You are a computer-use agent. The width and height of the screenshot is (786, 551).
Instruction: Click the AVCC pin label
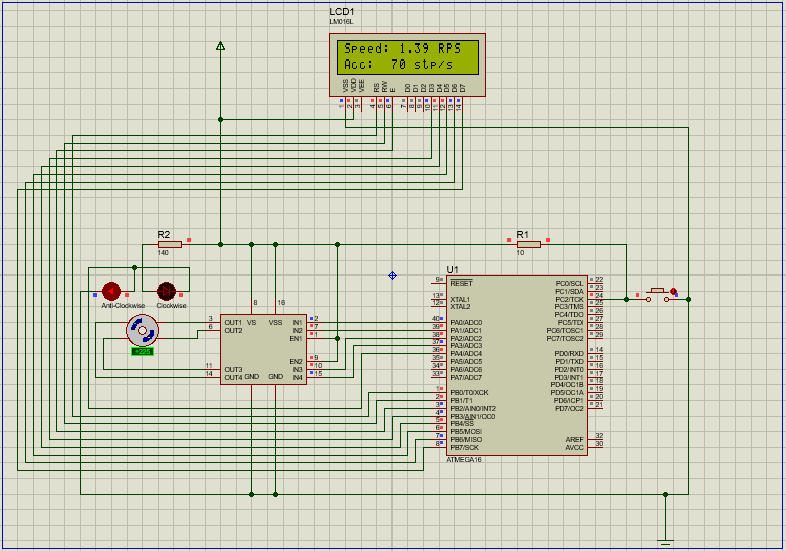(574, 448)
